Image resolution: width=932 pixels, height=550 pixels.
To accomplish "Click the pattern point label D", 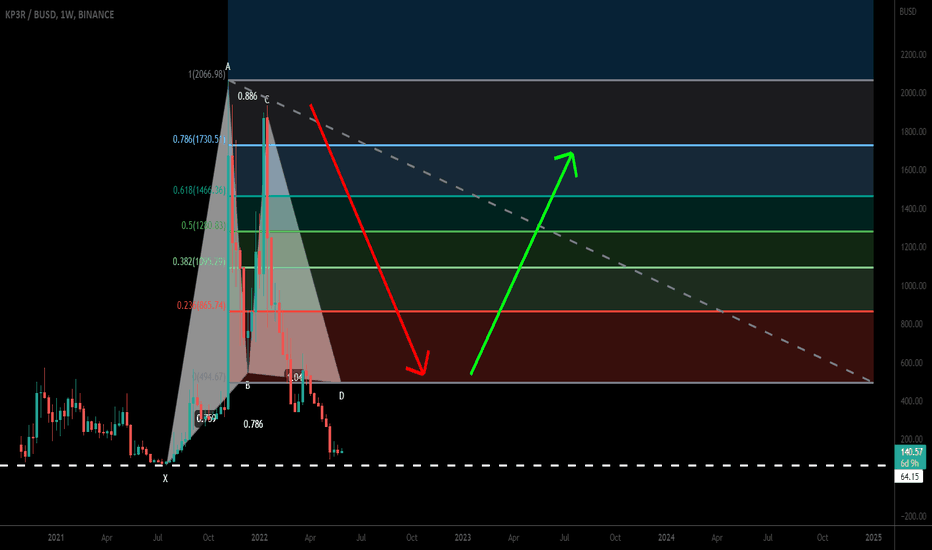I will click(341, 396).
